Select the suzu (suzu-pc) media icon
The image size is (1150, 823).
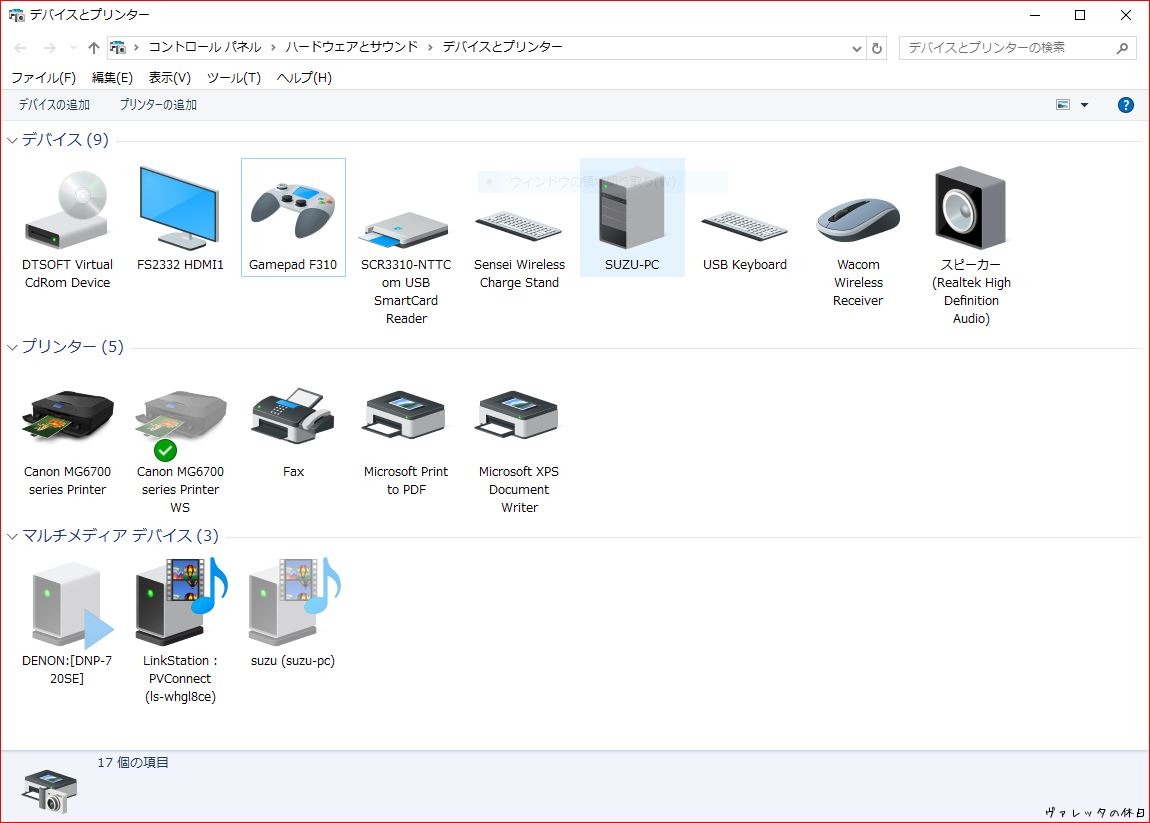(294, 601)
